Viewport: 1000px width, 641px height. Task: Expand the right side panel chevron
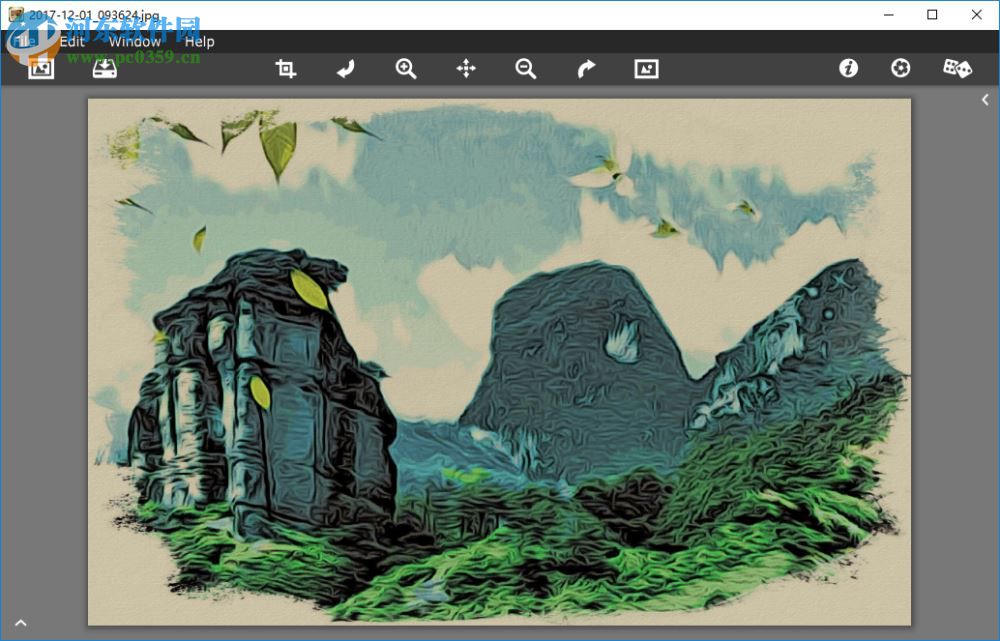pos(984,99)
